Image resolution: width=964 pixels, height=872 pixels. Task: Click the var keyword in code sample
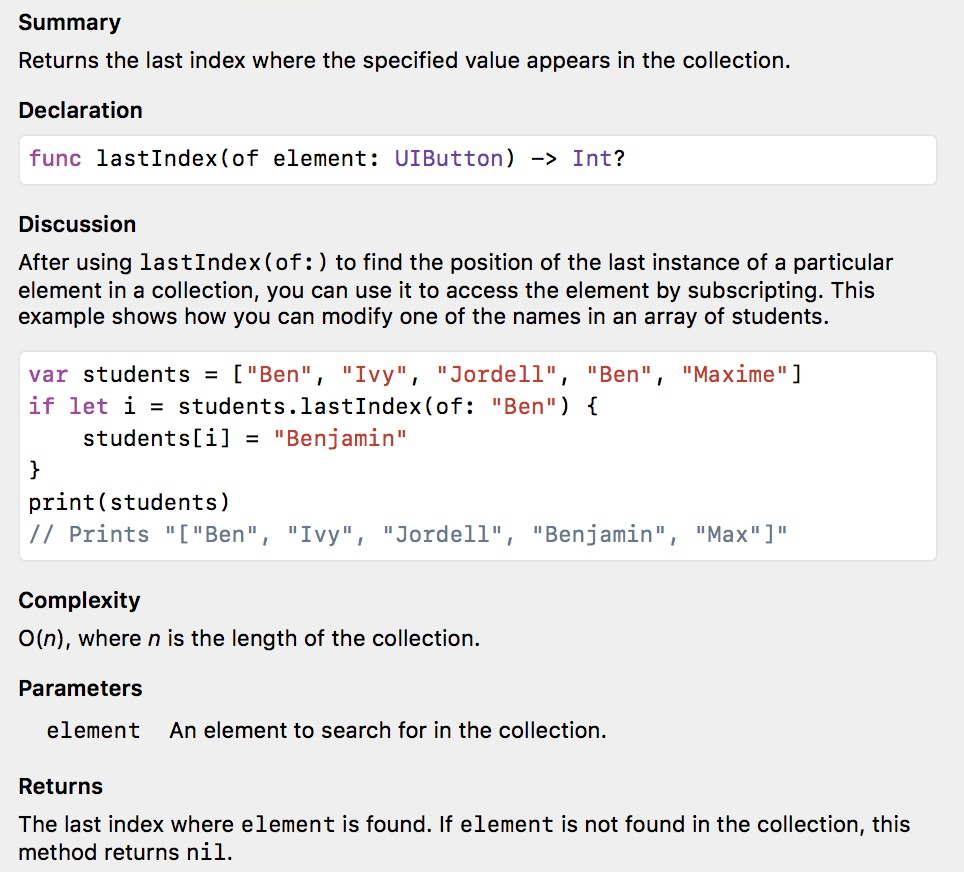[x=49, y=375]
